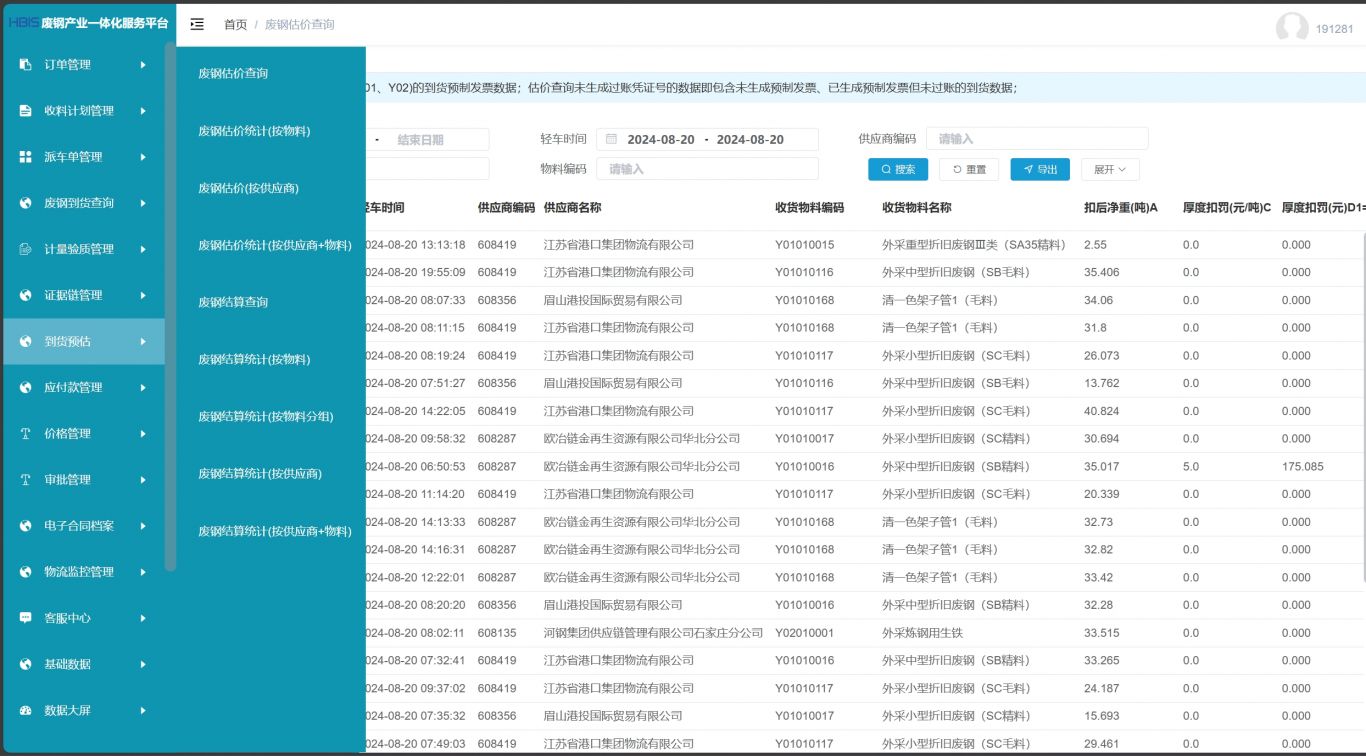Image resolution: width=1366 pixels, height=756 pixels.
Task: Click the Y02010001 material code cell
Action: click(804, 633)
